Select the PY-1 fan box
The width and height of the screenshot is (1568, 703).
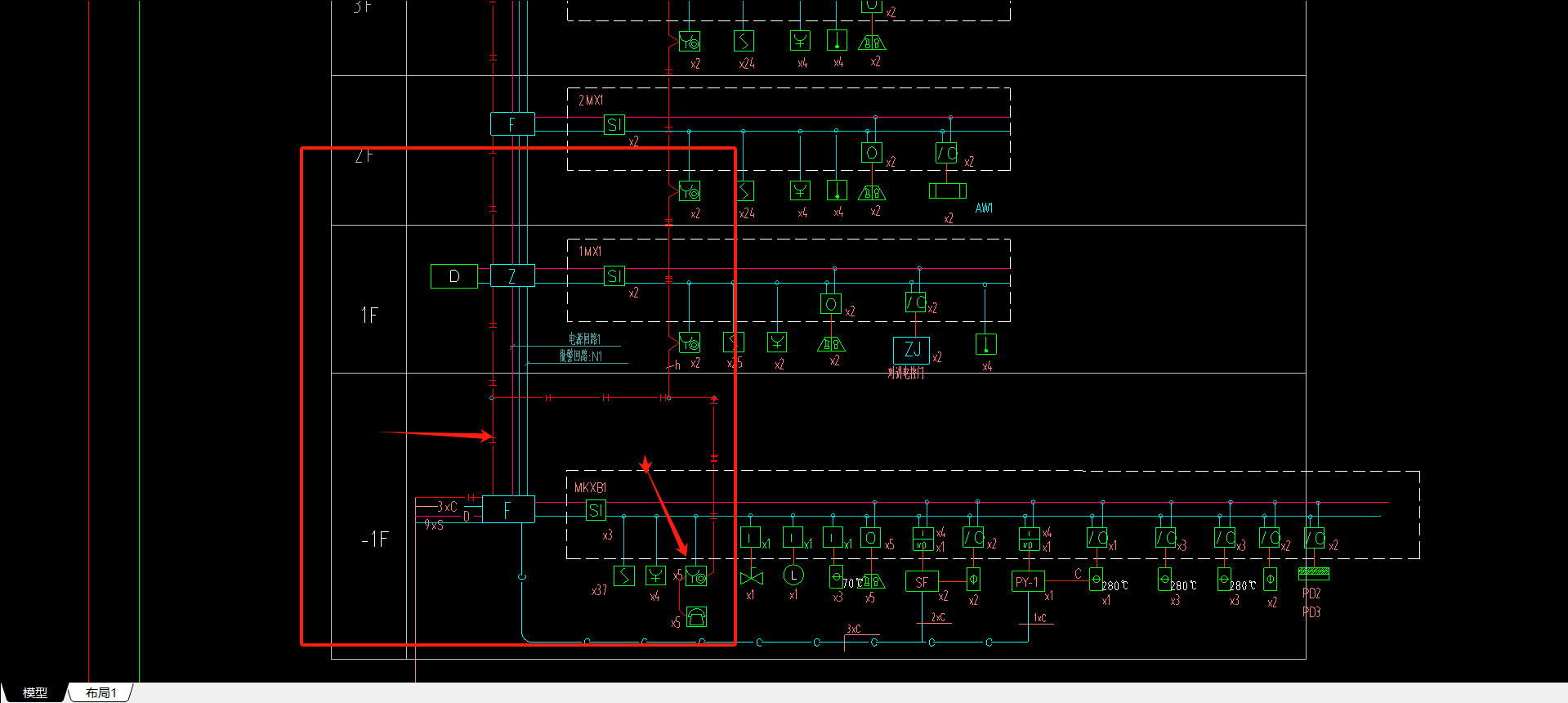pos(1028,581)
